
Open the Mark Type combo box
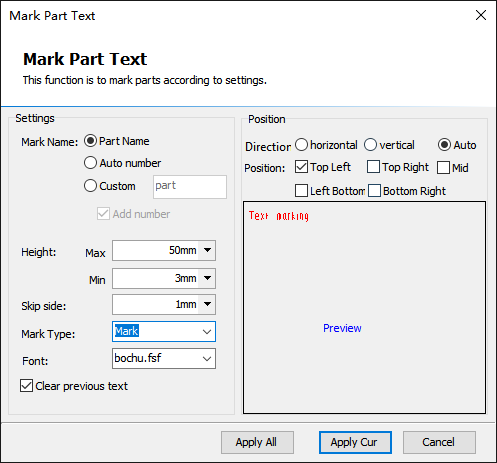coord(164,331)
